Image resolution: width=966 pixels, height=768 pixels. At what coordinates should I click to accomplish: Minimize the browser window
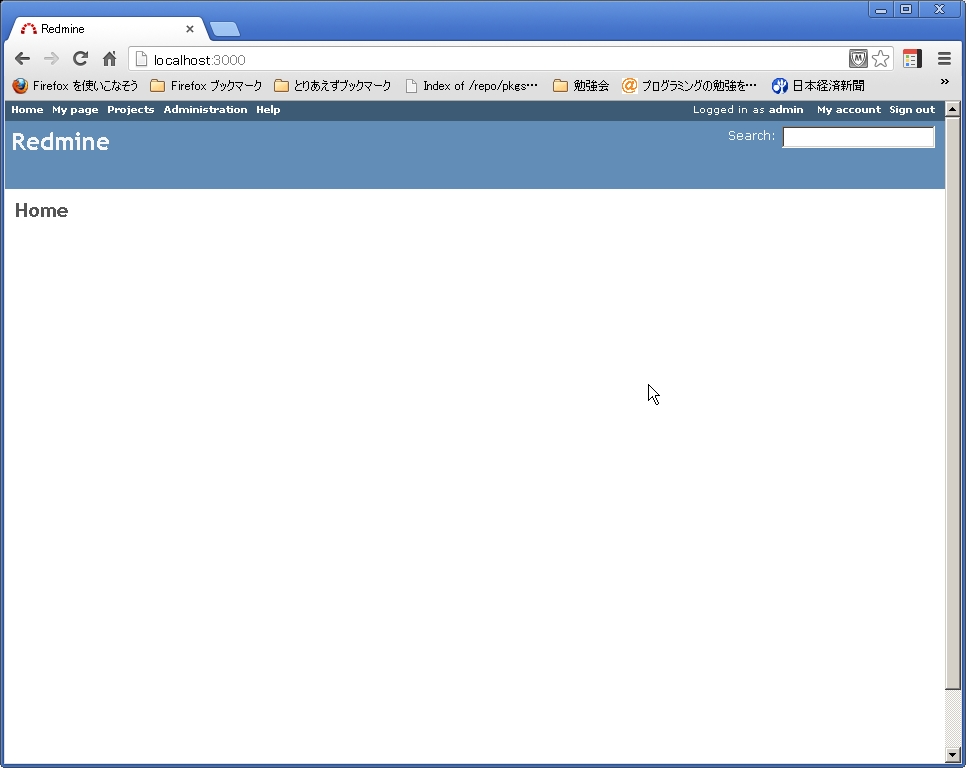[881, 9]
